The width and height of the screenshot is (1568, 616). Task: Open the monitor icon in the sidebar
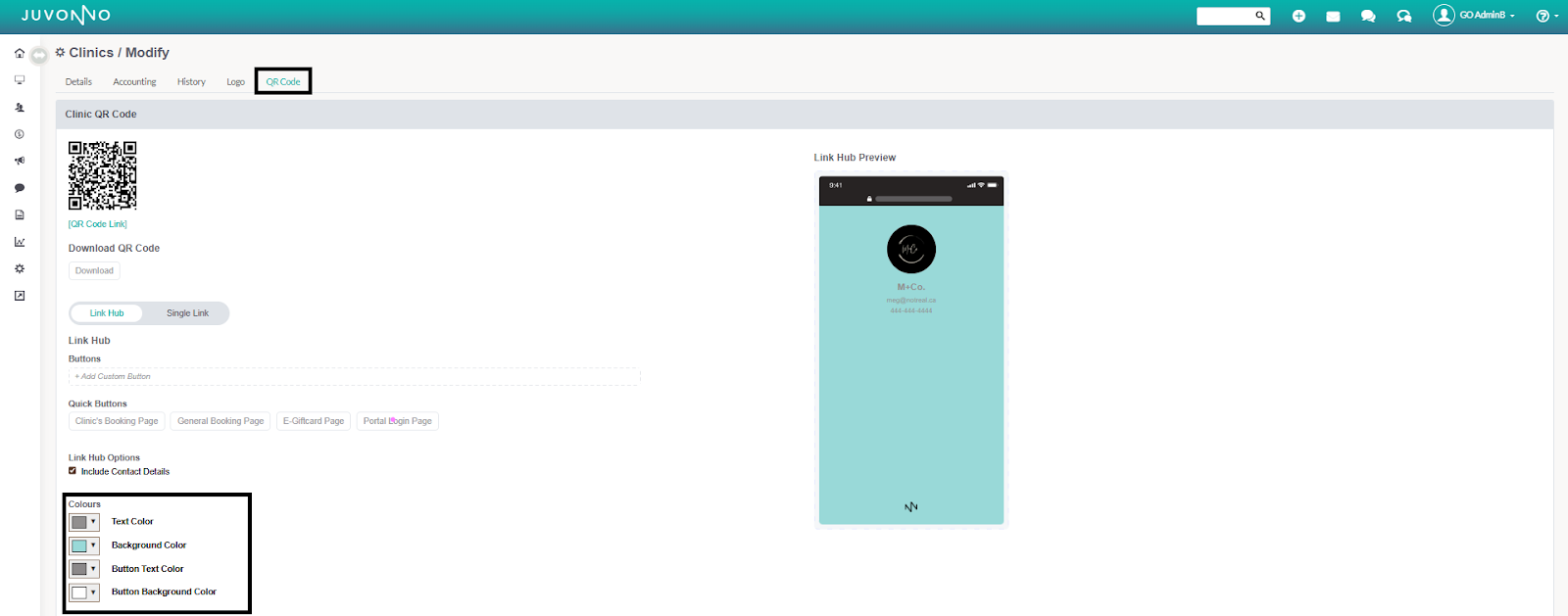click(x=20, y=80)
